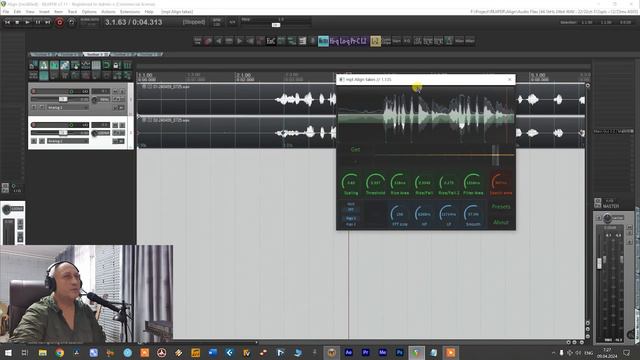The image size is (640, 360).
Task: Adjust track 2 volume fader
Action: [62, 133]
